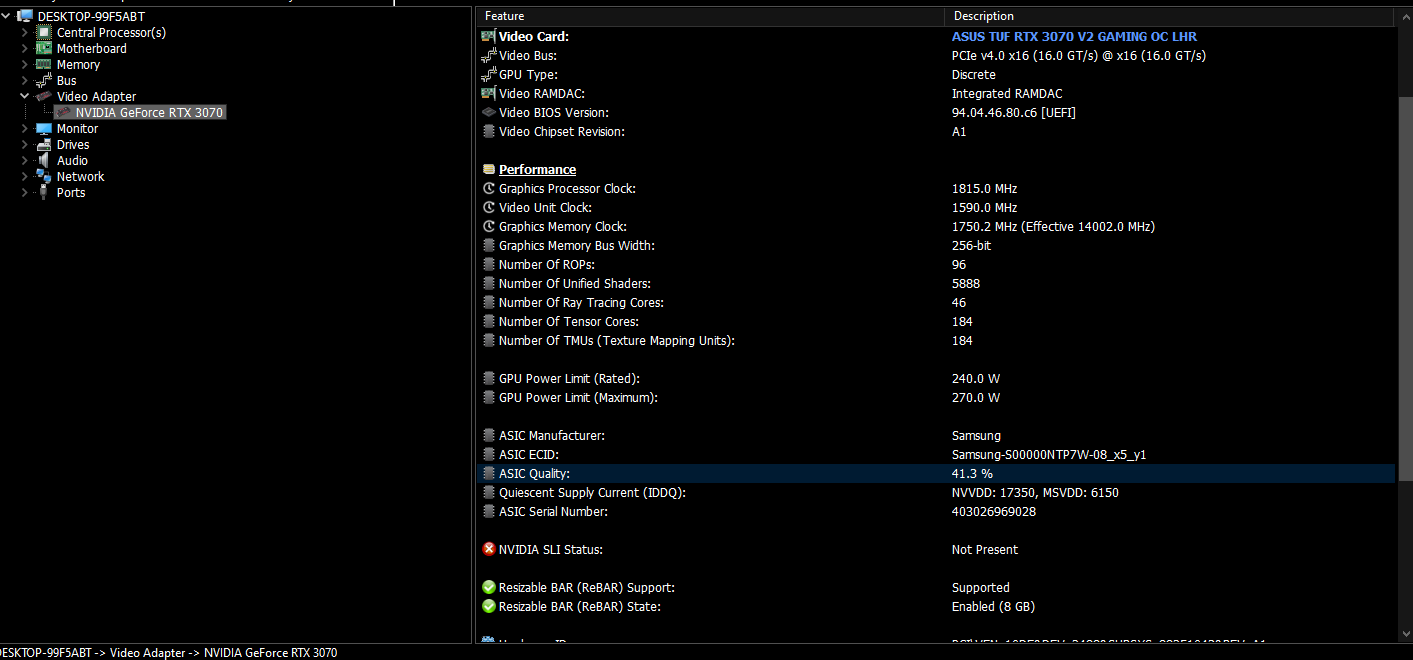Screen dimensions: 1413x660
Task: Click the PCIe v4.0 x16 Video Bus value
Action: (x=1079, y=55)
